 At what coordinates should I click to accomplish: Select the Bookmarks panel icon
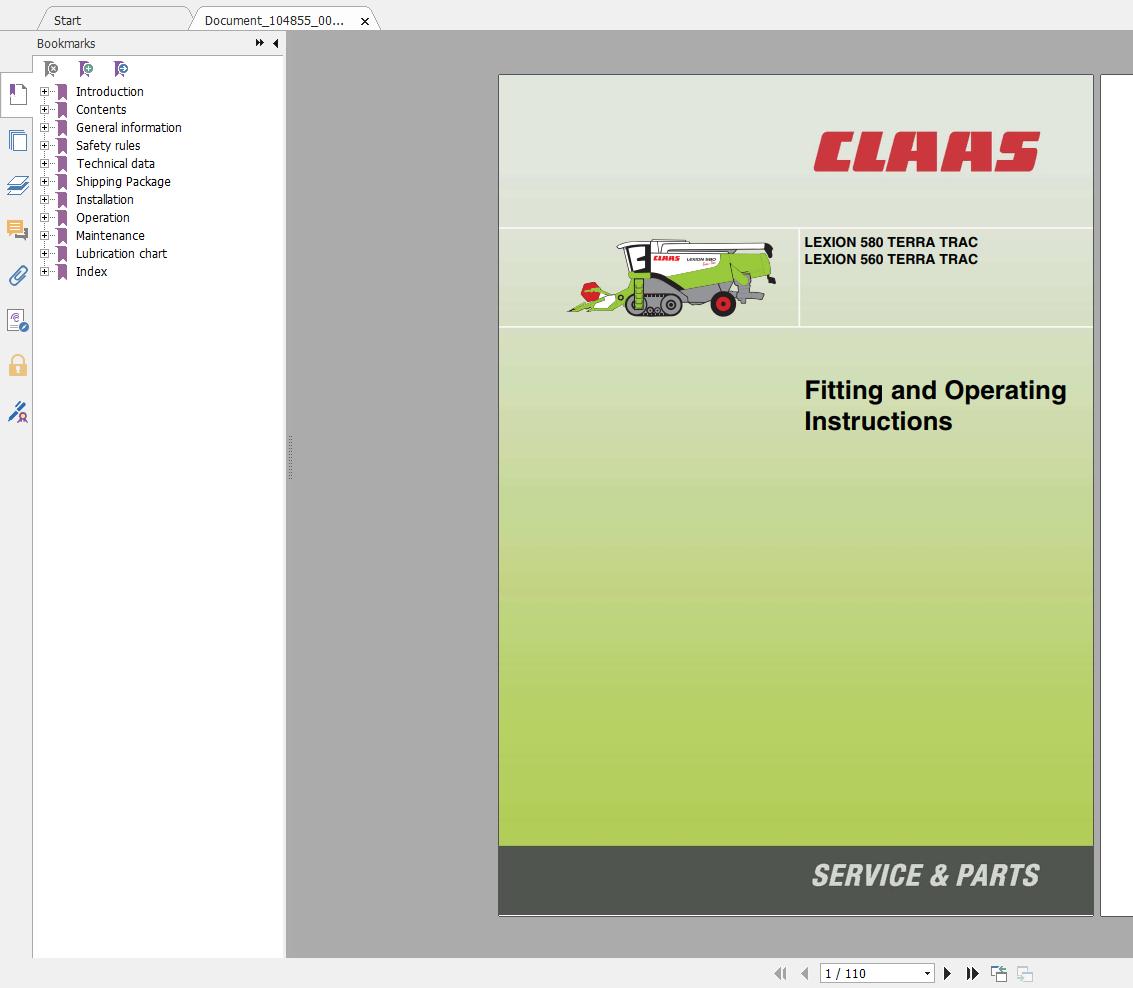coord(17,94)
